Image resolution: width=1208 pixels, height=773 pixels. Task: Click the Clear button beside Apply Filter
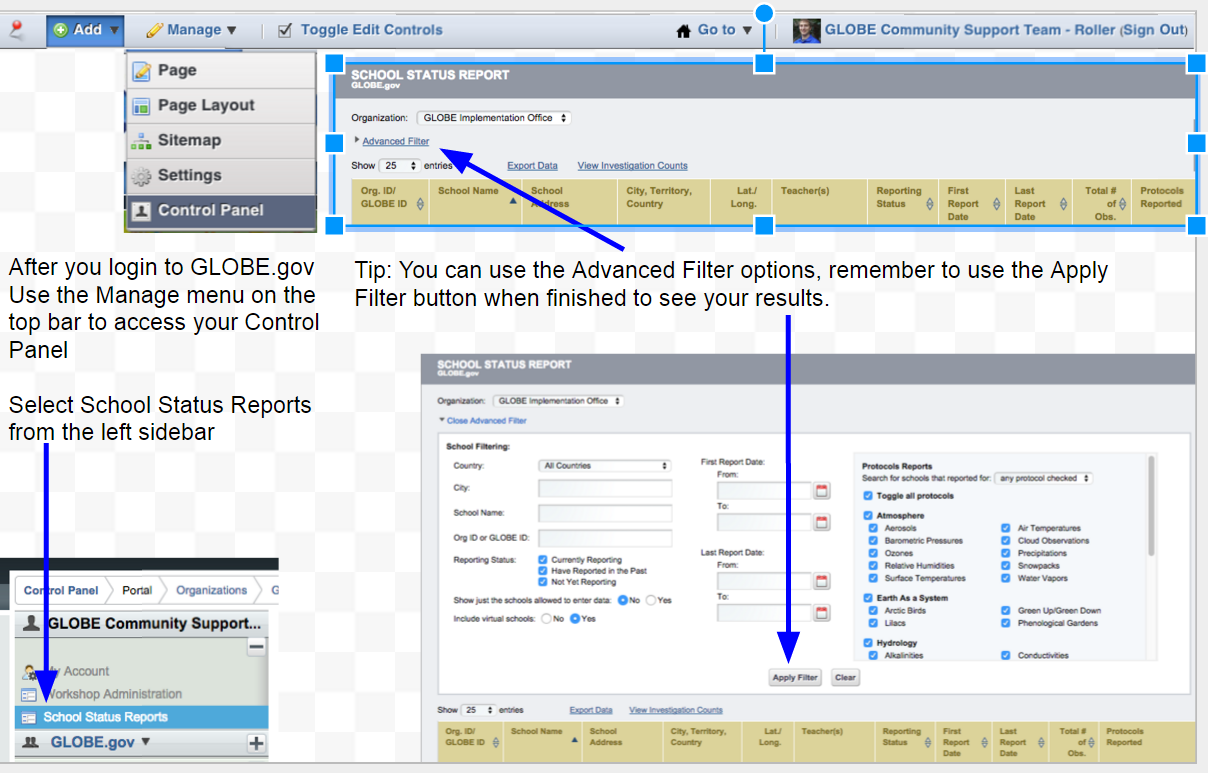click(845, 677)
